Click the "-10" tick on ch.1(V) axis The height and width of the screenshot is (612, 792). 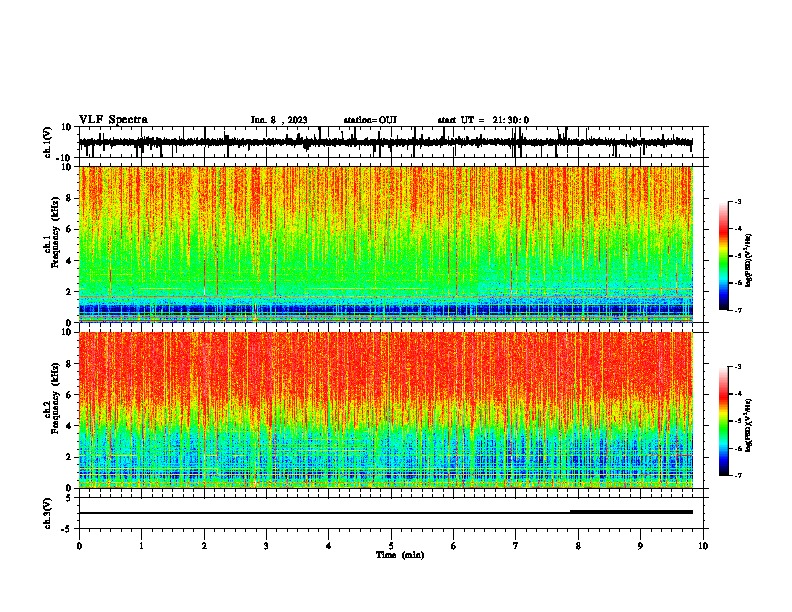65,158
